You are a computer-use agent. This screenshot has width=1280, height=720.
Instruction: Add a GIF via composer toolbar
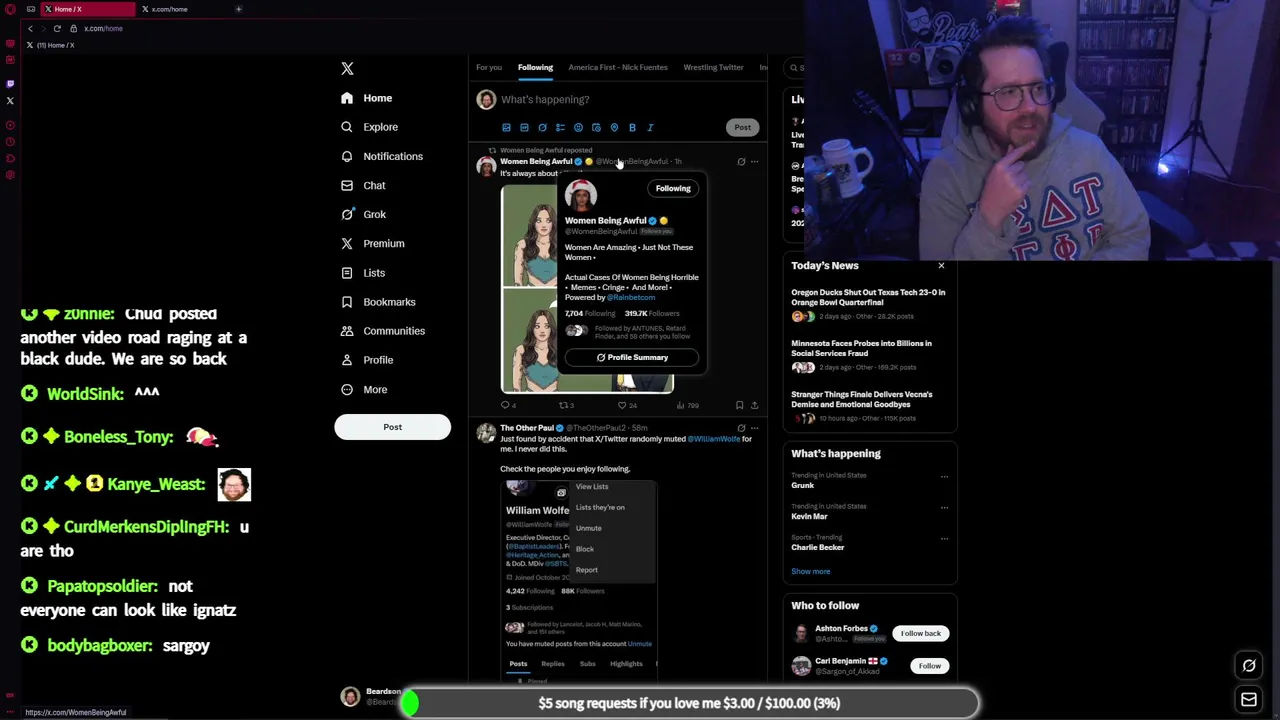pos(524,128)
